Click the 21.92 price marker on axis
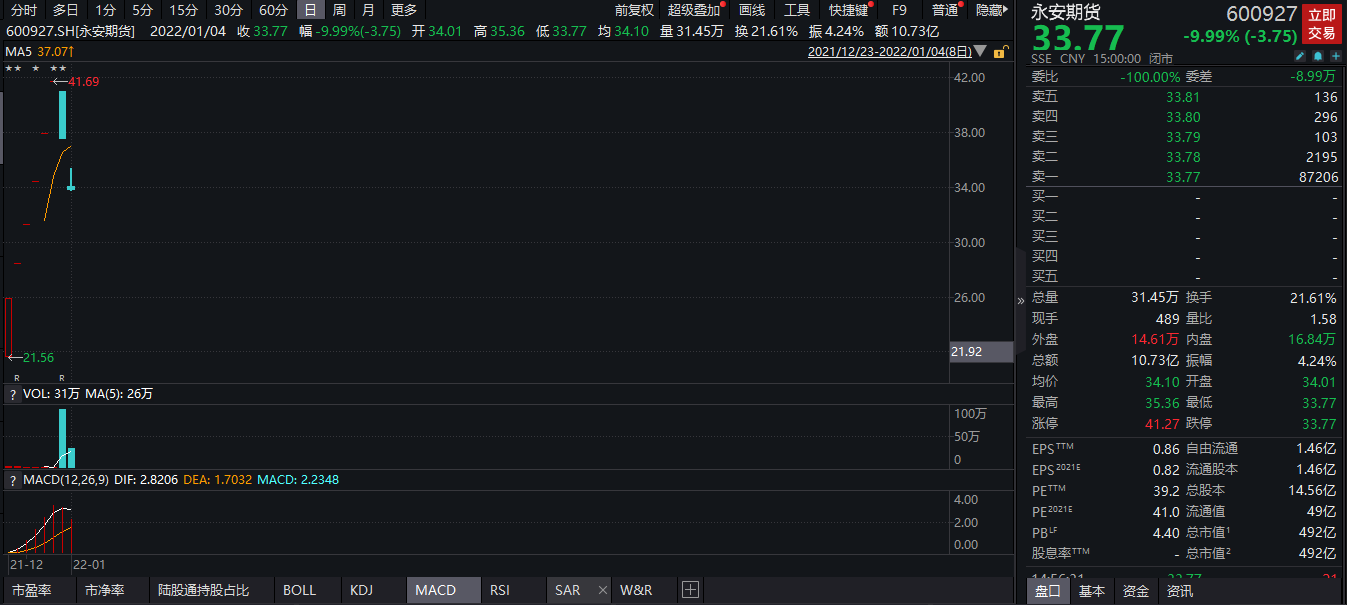 click(x=967, y=351)
